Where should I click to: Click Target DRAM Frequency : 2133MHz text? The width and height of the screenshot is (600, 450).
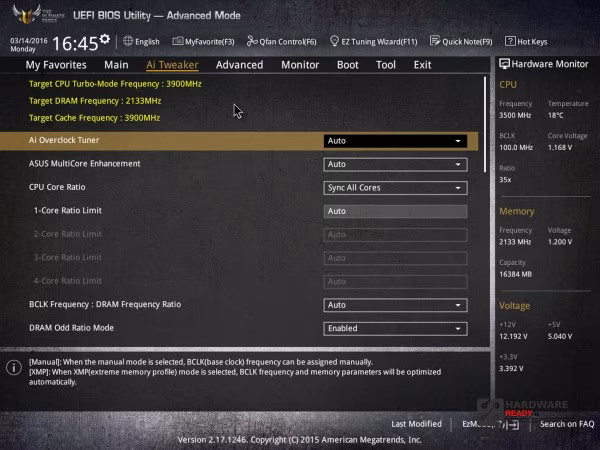click(95, 101)
